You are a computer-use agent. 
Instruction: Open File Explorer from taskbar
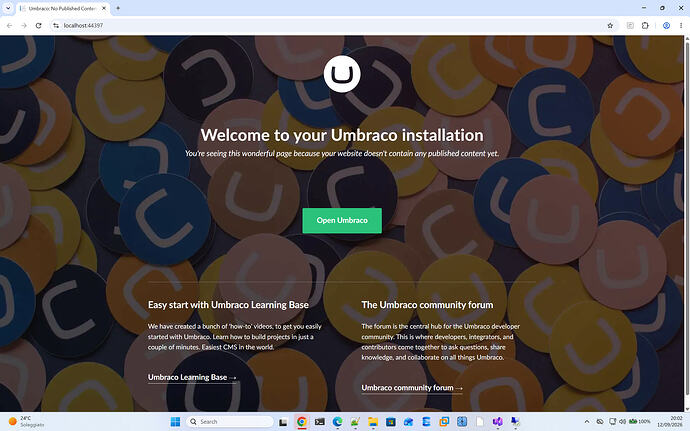[x=373, y=422]
